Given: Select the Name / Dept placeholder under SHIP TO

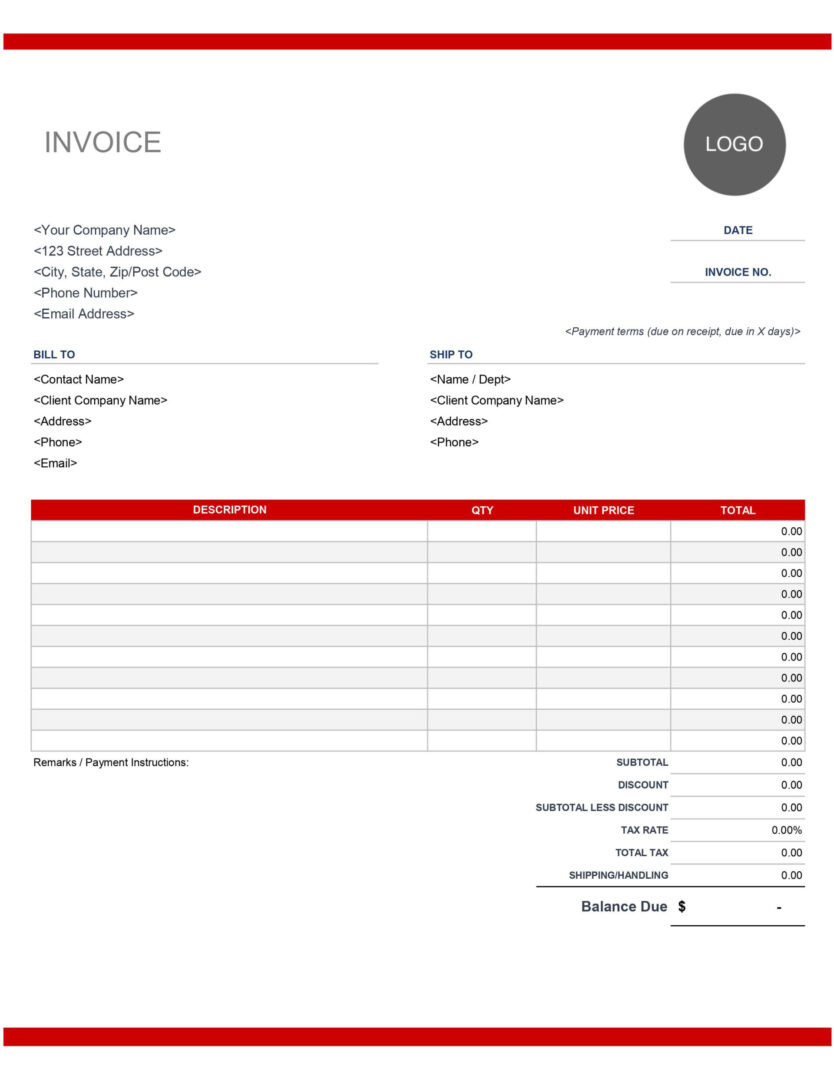Looking at the screenshot, I should coord(468,379).
